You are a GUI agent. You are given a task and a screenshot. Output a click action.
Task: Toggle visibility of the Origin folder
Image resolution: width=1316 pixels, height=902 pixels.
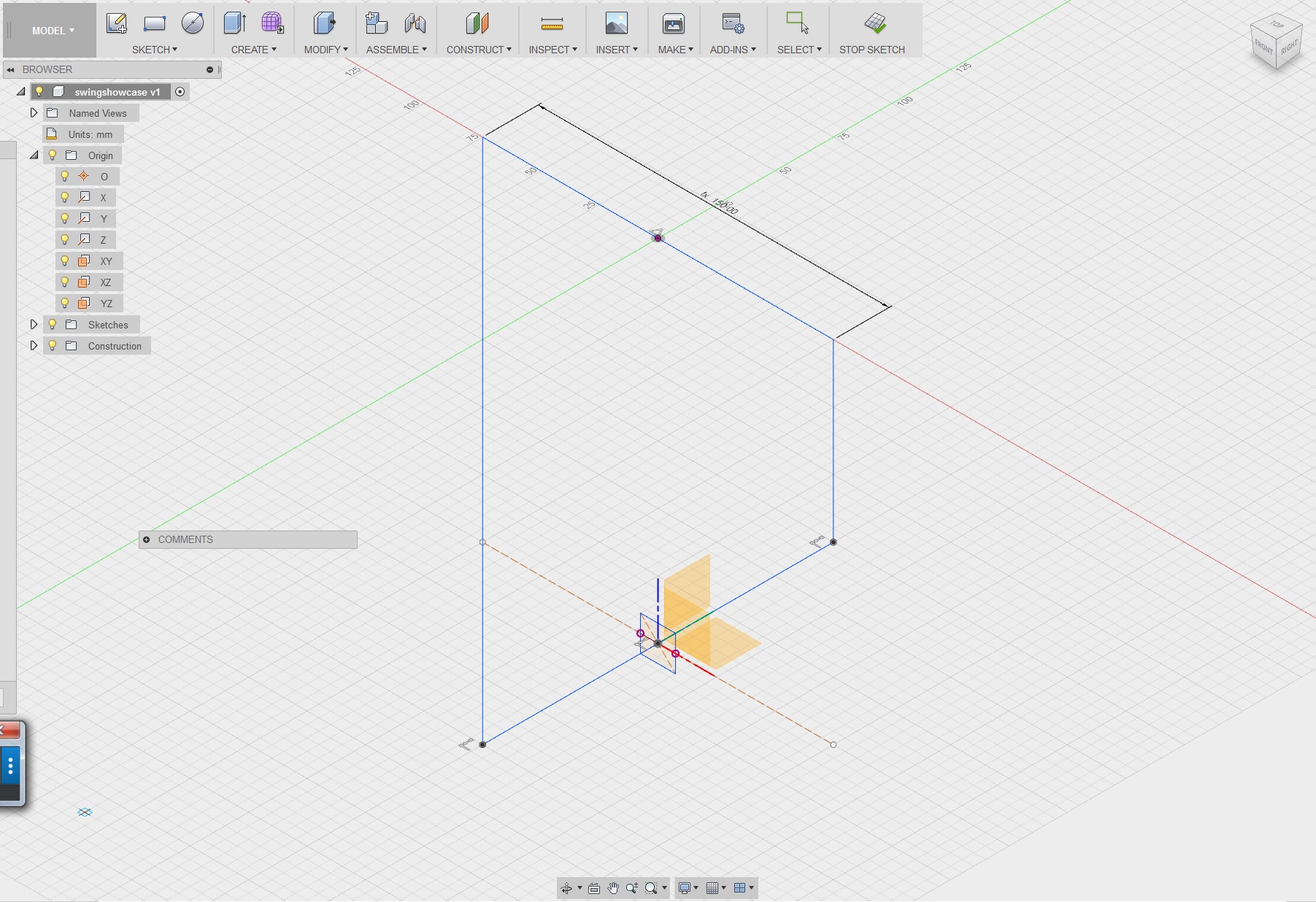click(x=52, y=155)
